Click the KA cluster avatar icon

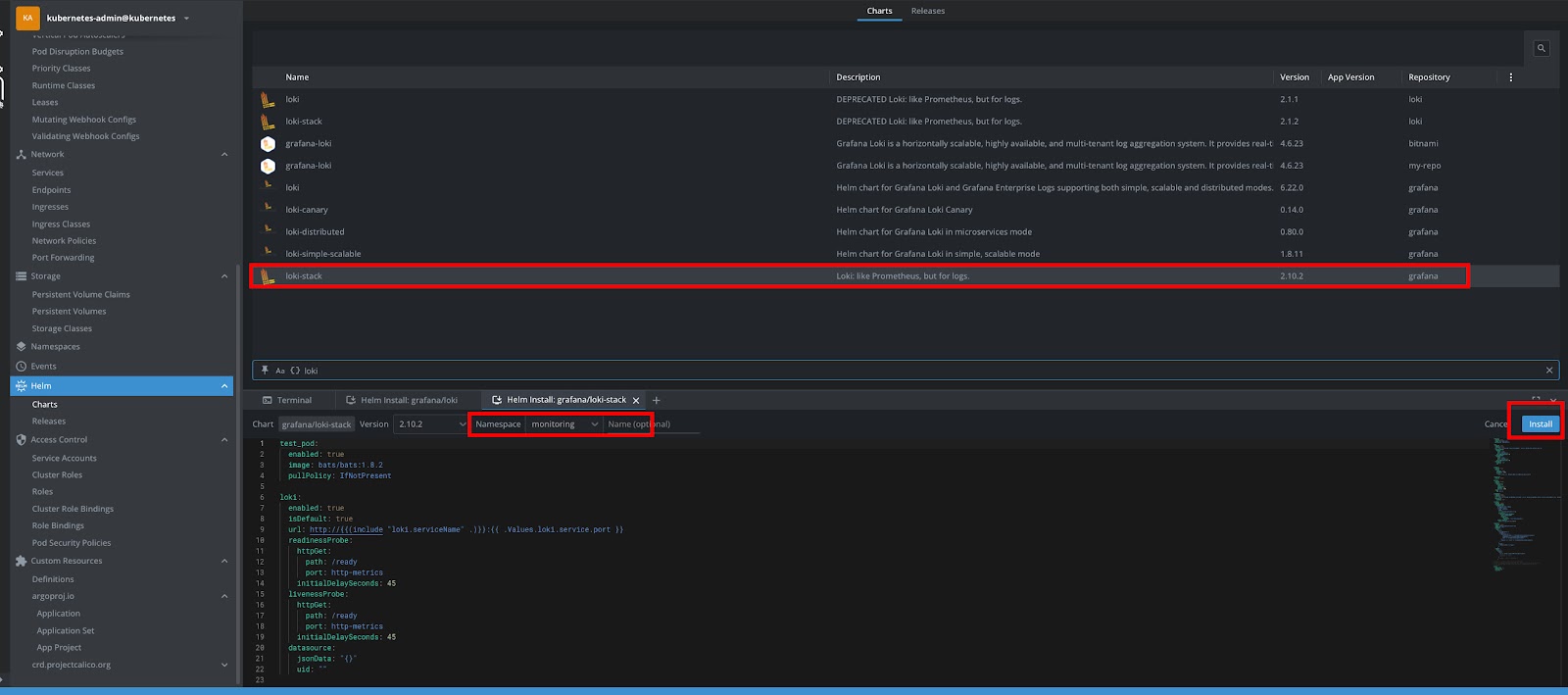27,18
